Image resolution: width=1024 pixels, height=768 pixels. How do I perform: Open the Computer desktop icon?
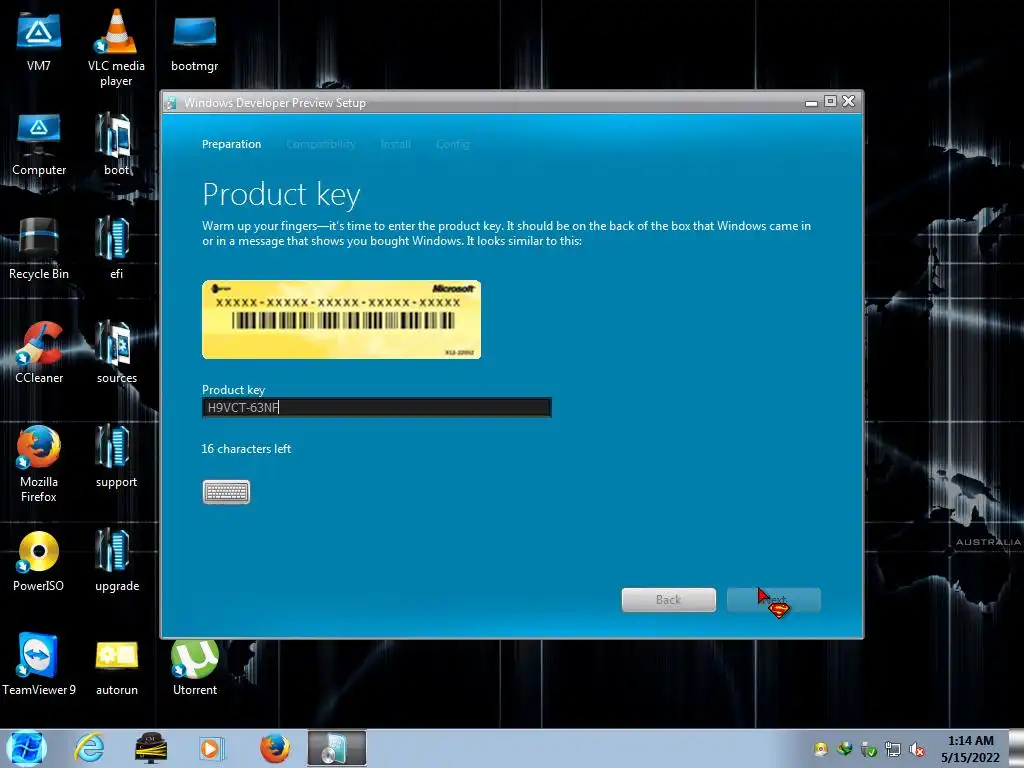point(39,145)
